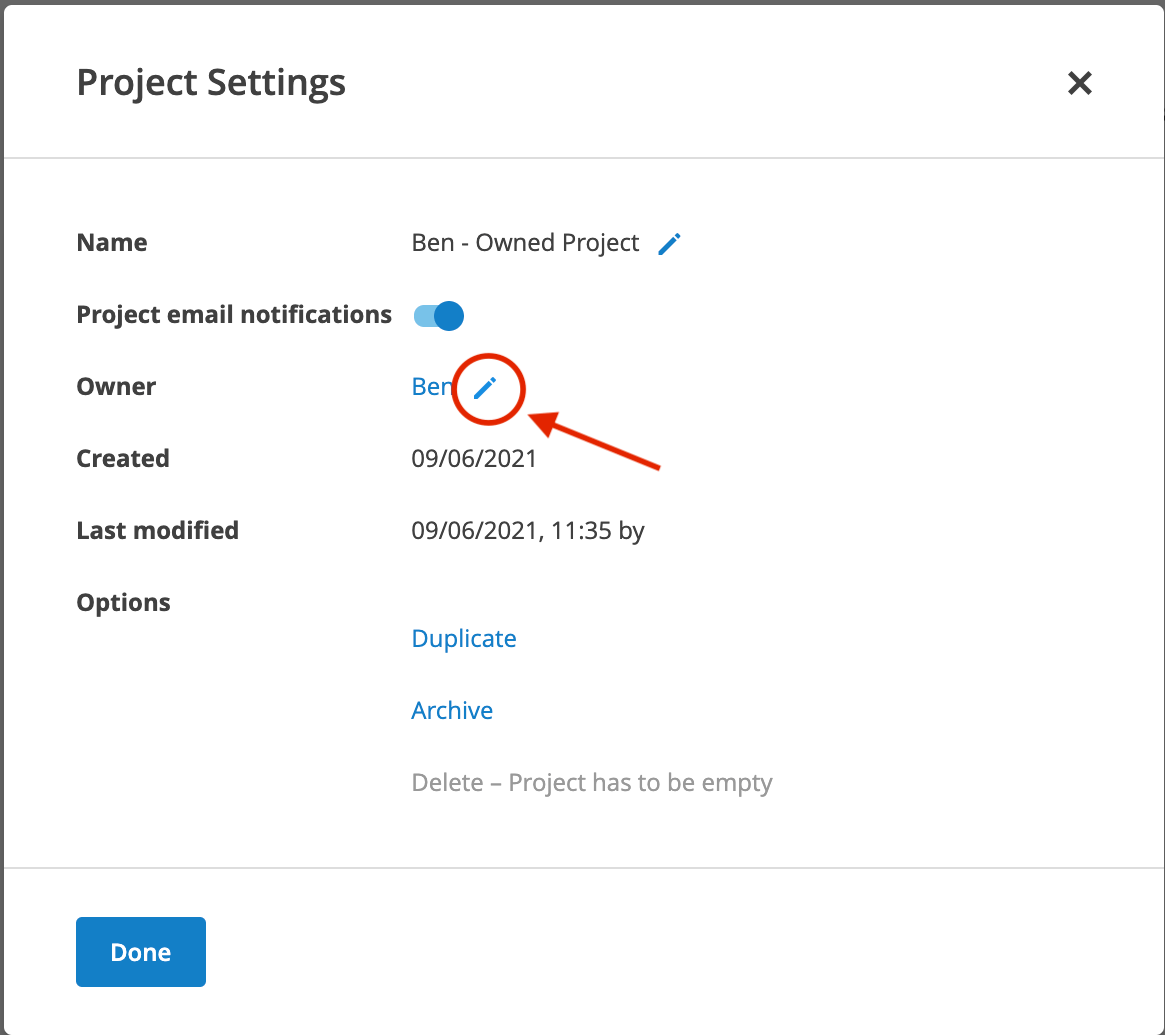Screen dimensions: 1165x1035
Task: Close the Project Settings dialog with the X
Action: point(1080,82)
